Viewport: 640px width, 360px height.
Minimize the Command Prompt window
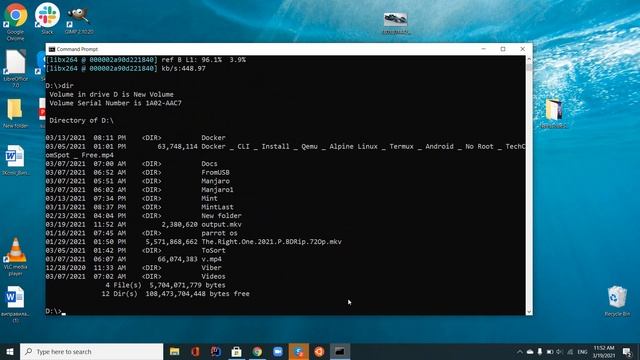tap(484, 49)
